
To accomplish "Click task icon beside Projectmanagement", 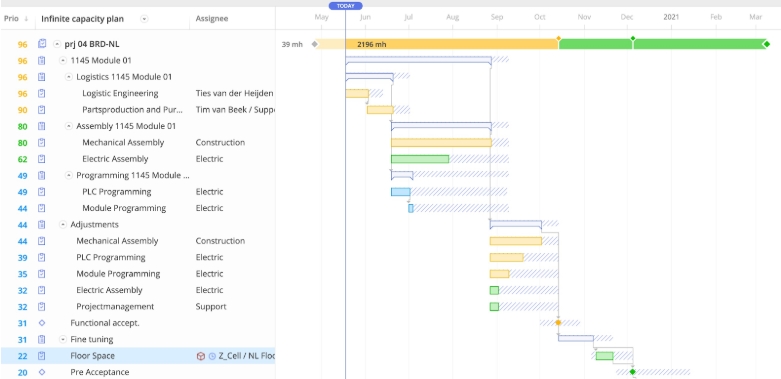I will coord(42,307).
